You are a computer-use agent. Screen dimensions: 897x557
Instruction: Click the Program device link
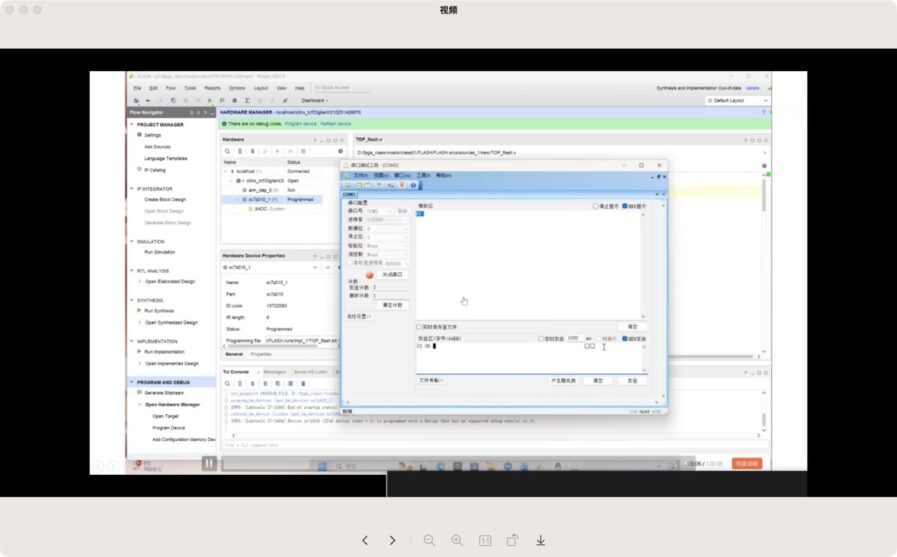click(x=301, y=123)
